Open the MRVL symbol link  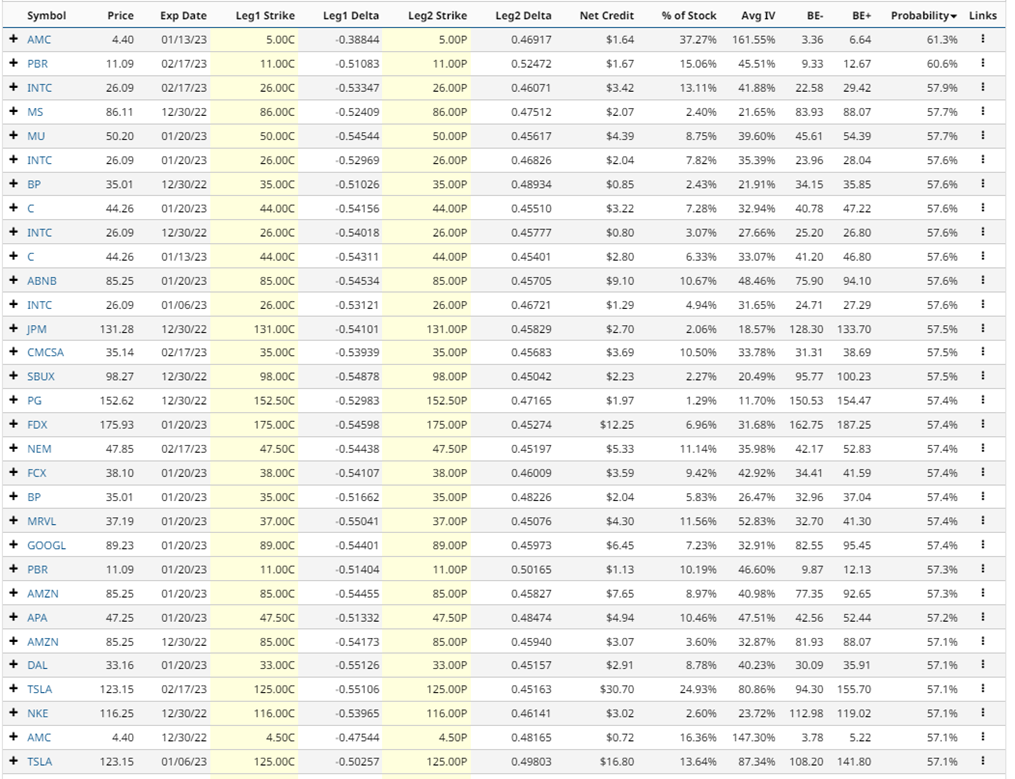click(x=41, y=521)
